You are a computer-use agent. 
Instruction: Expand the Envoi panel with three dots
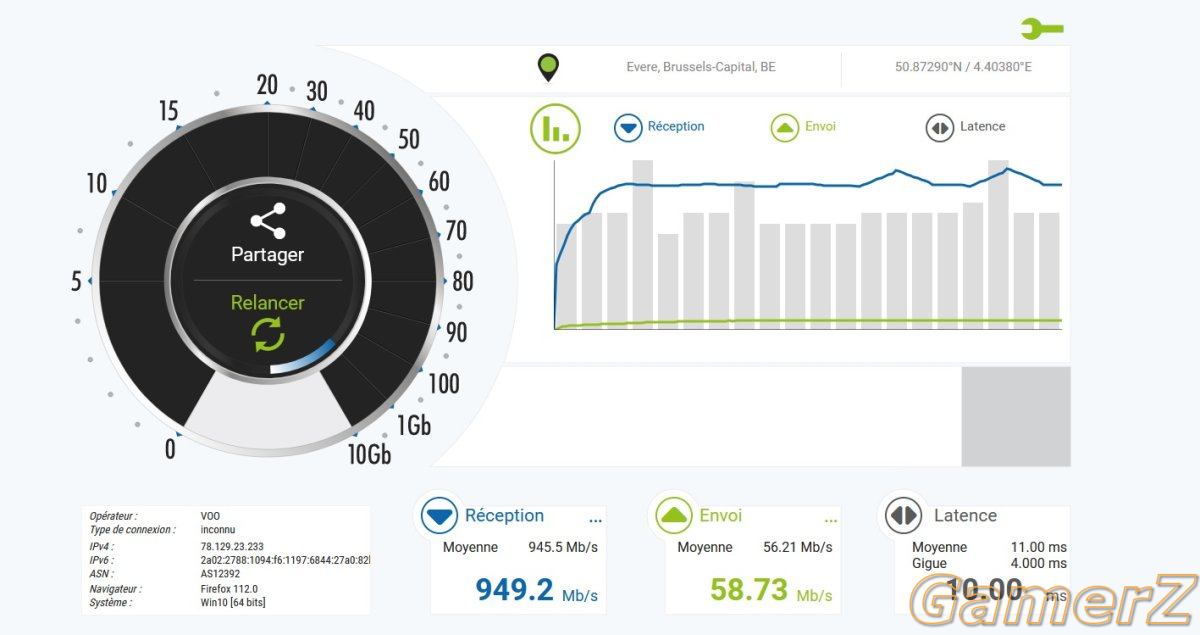coord(831,521)
